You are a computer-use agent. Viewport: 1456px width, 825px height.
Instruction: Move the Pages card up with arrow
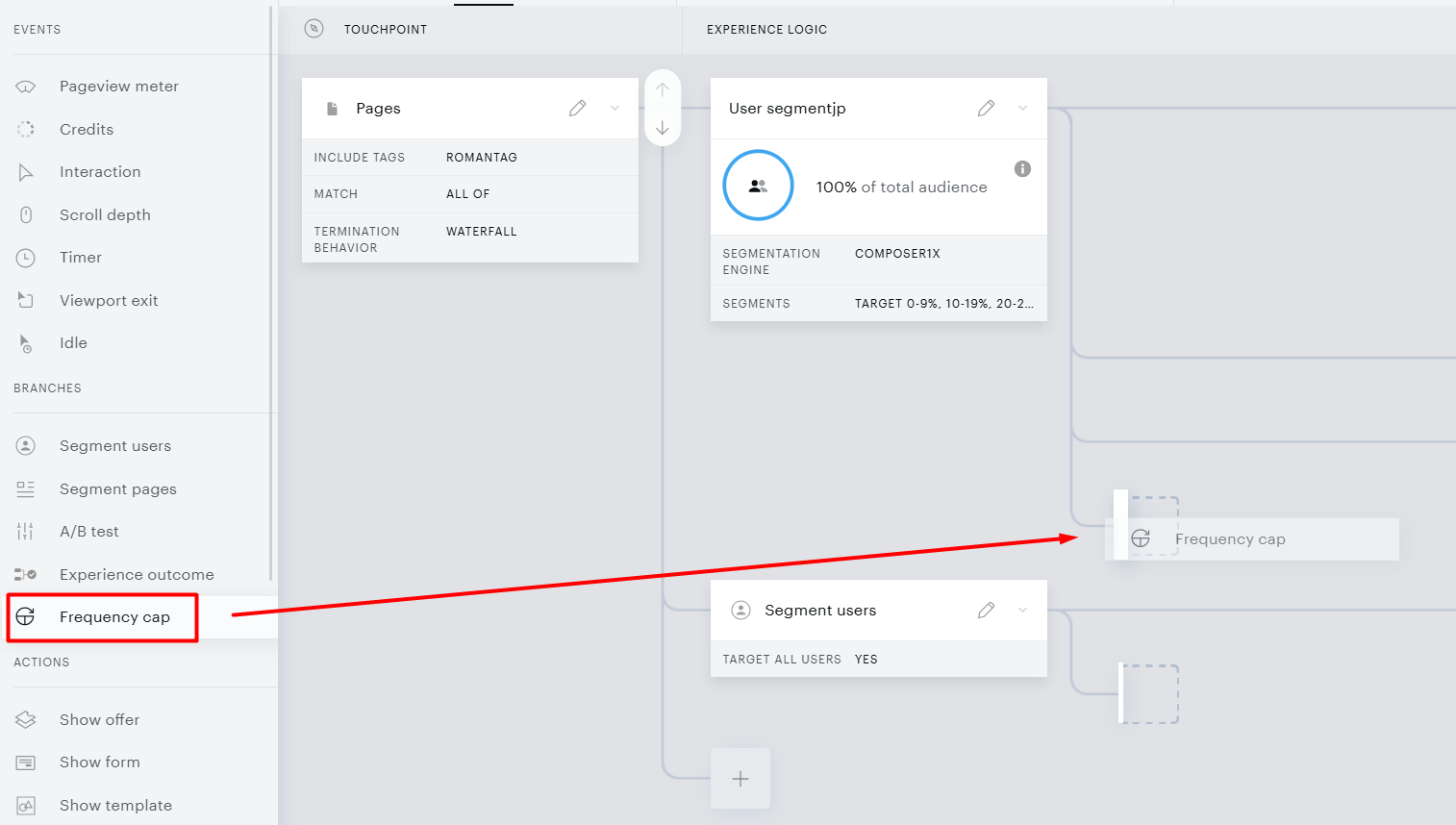(663, 89)
